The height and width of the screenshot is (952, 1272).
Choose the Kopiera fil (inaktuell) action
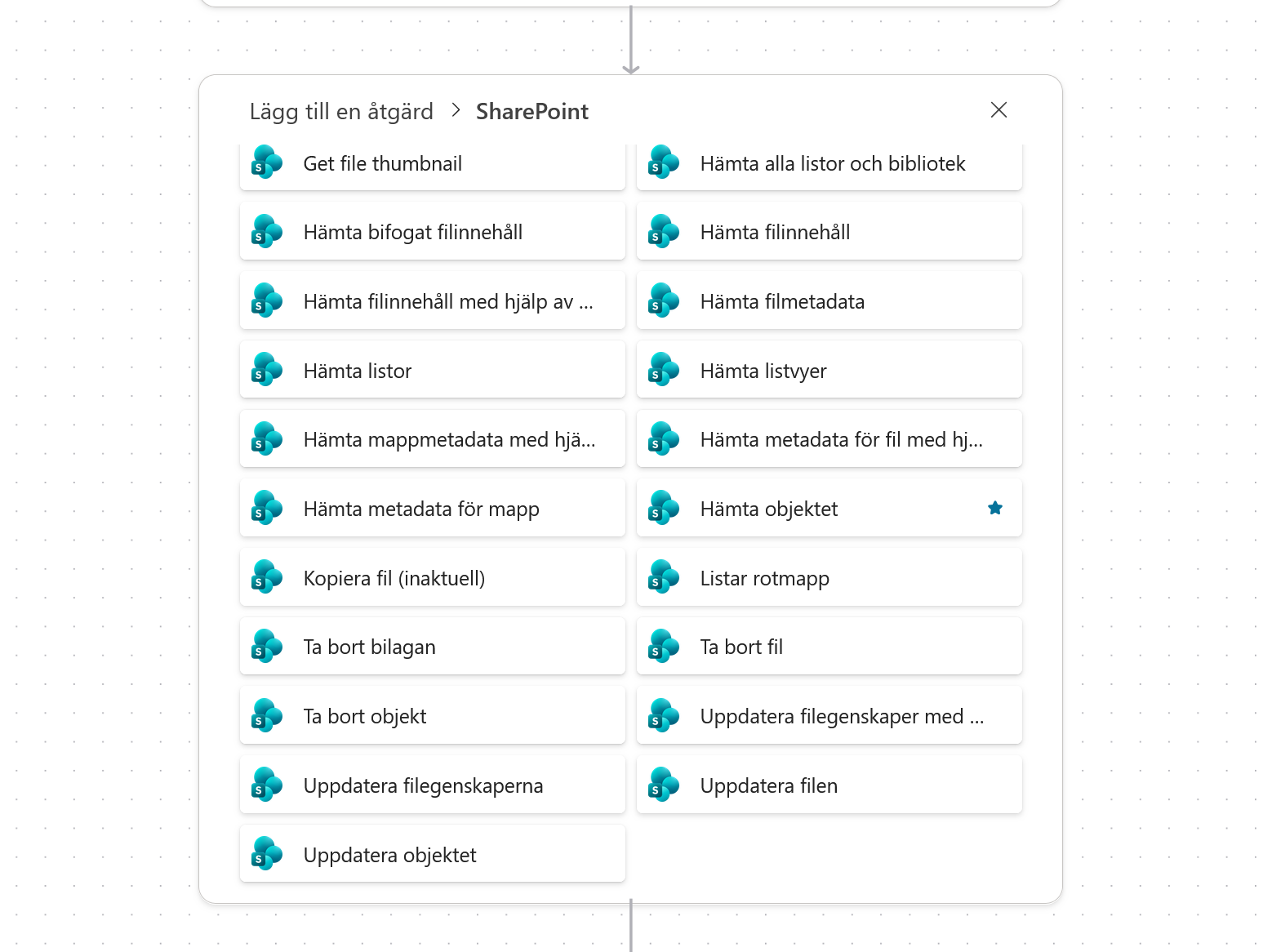click(x=433, y=577)
